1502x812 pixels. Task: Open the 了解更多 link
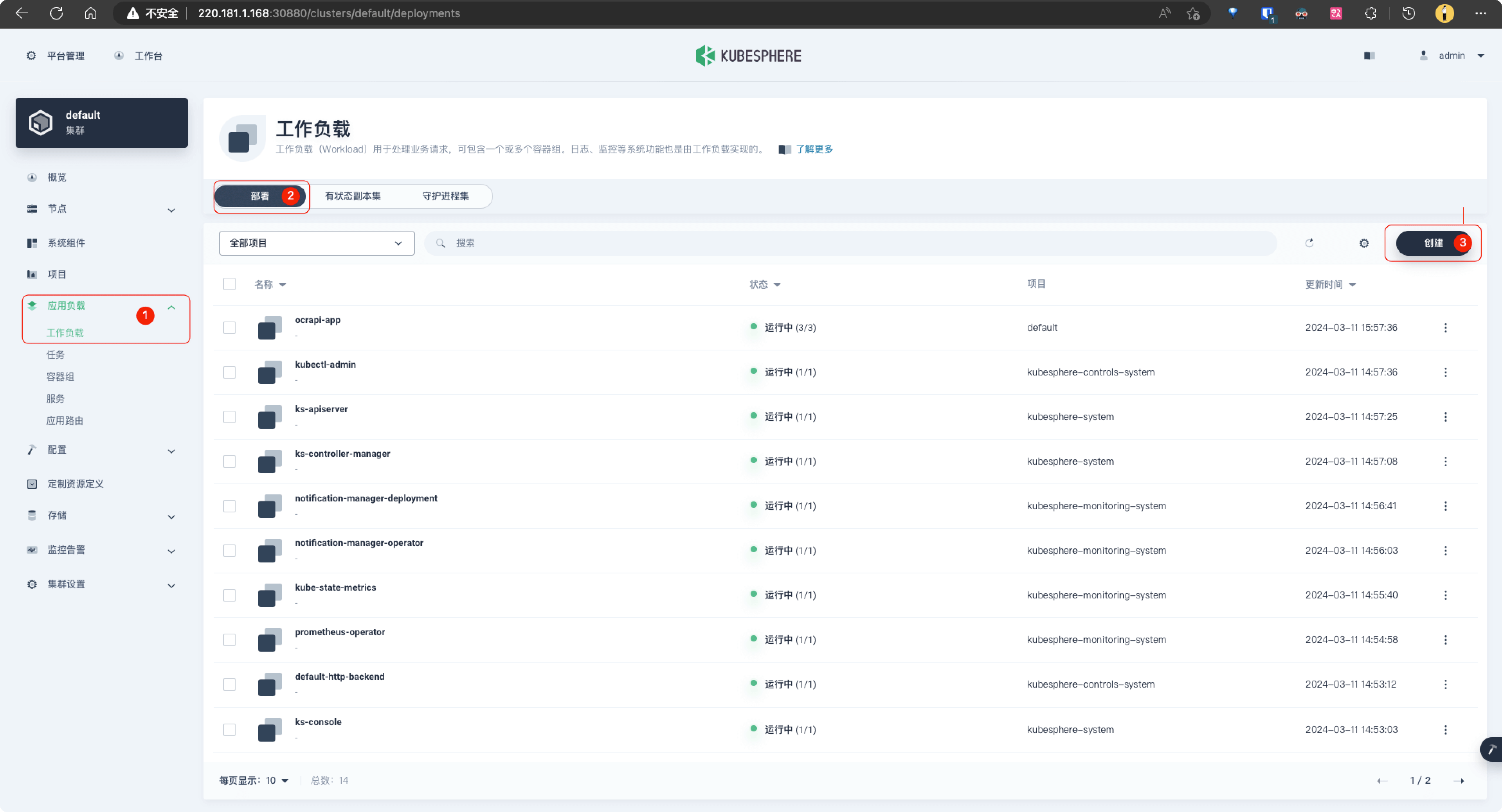pyautogui.click(x=814, y=149)
